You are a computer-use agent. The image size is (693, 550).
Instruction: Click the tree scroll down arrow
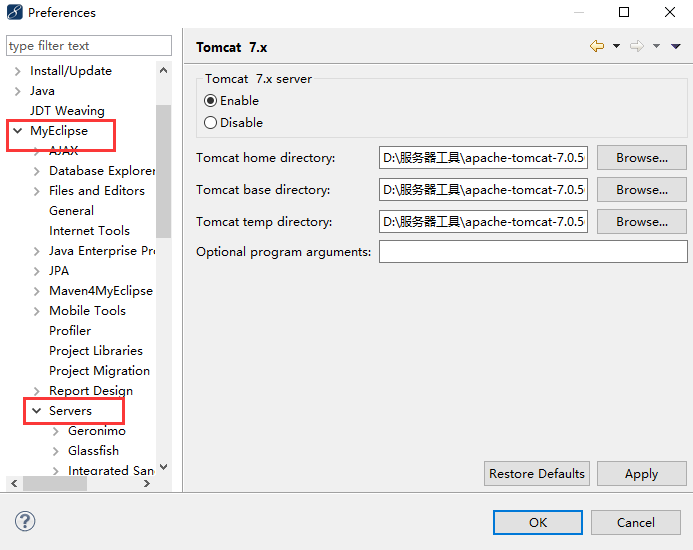tap(164, 467)
